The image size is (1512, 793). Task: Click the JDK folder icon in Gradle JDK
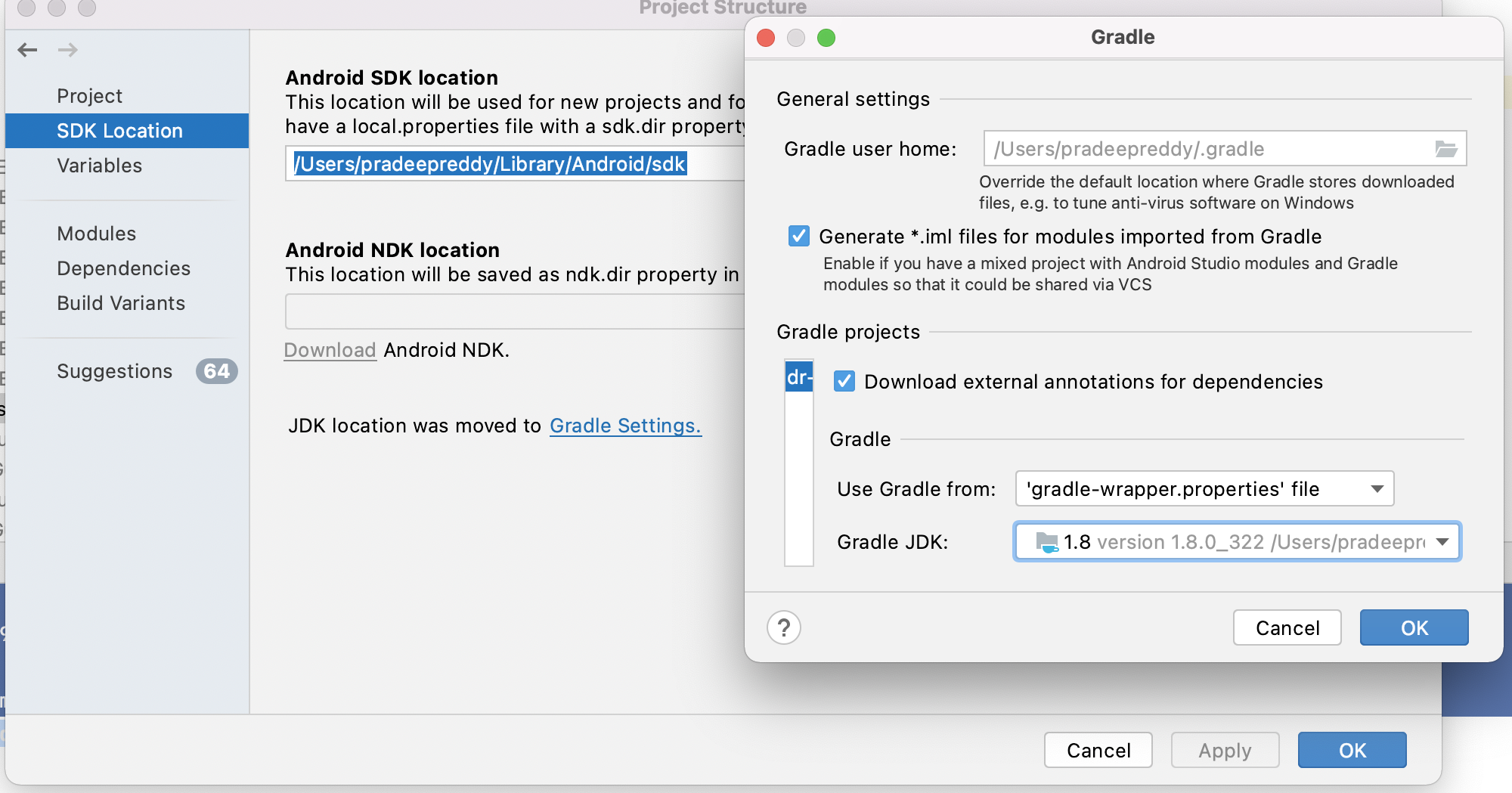1046,542
